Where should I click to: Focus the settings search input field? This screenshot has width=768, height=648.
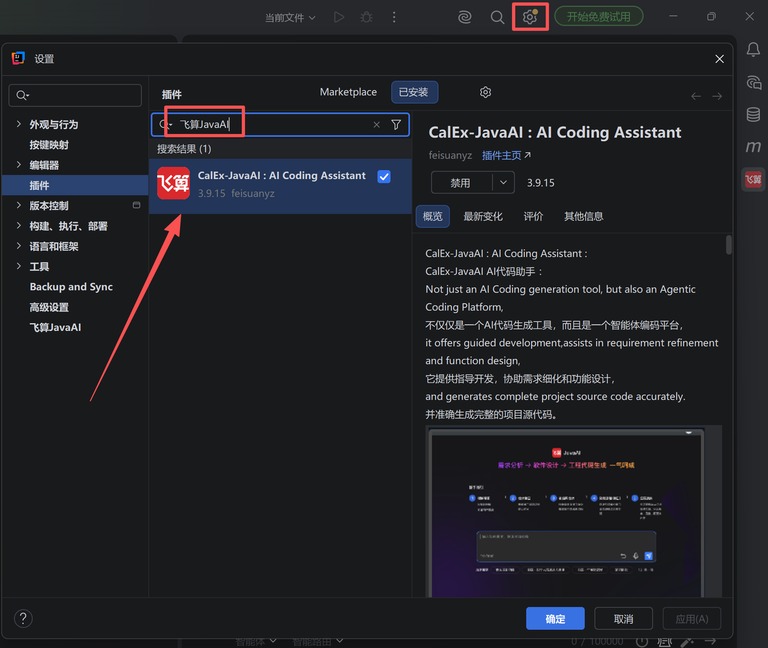coord(75,95)
